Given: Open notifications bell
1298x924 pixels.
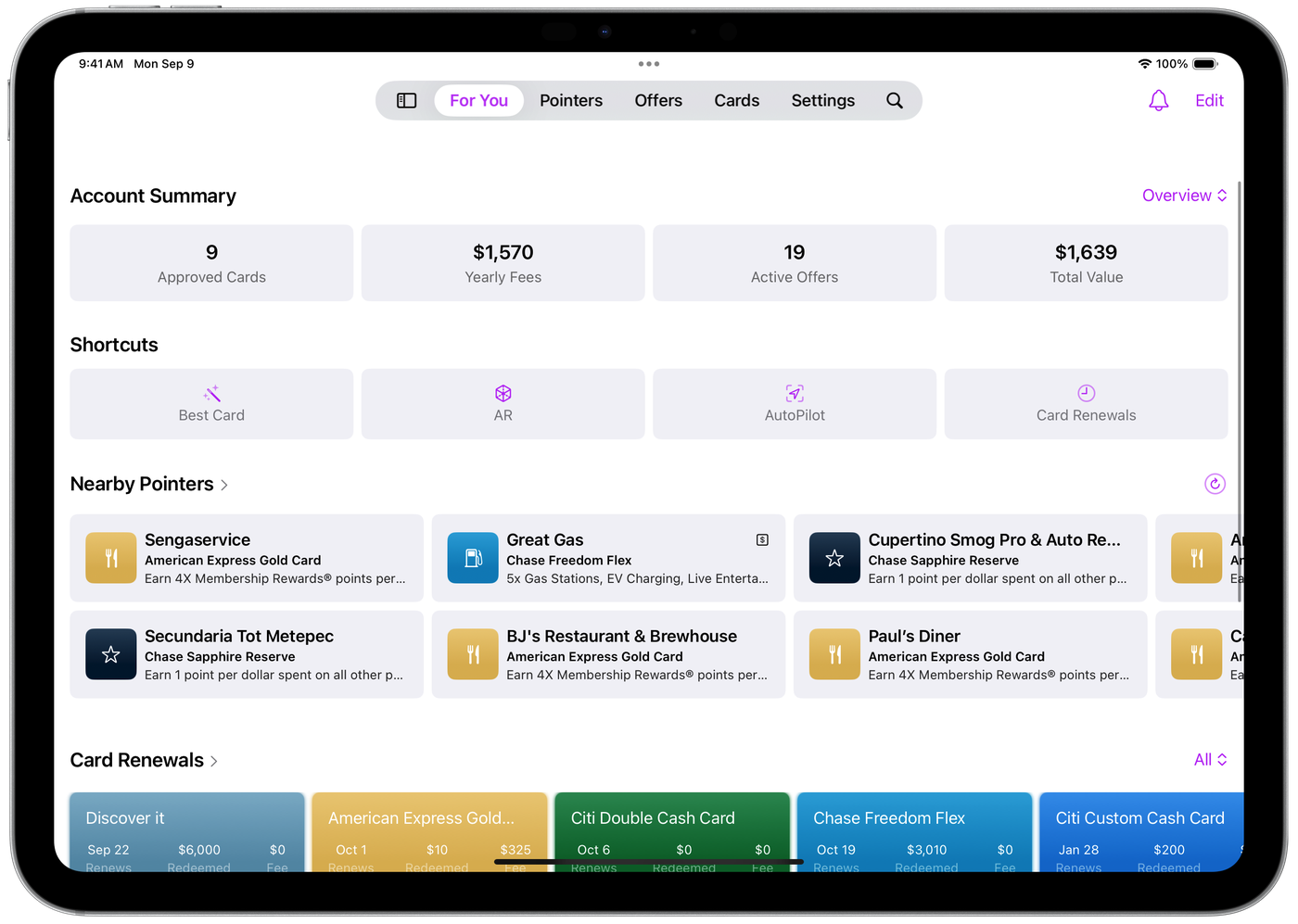Looking at the screenshot, I should click(x=1159, y=100).
